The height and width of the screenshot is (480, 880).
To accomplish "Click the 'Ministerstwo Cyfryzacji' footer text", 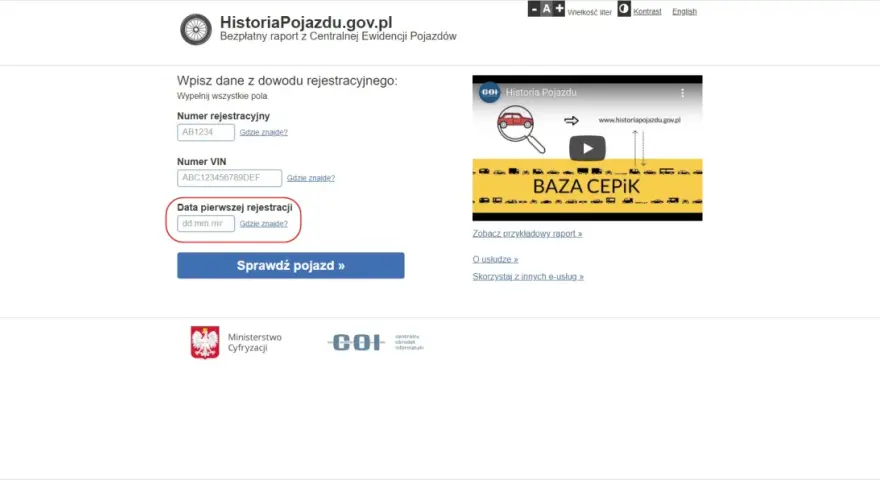I will pyautogui.click(x=255, y=342).
